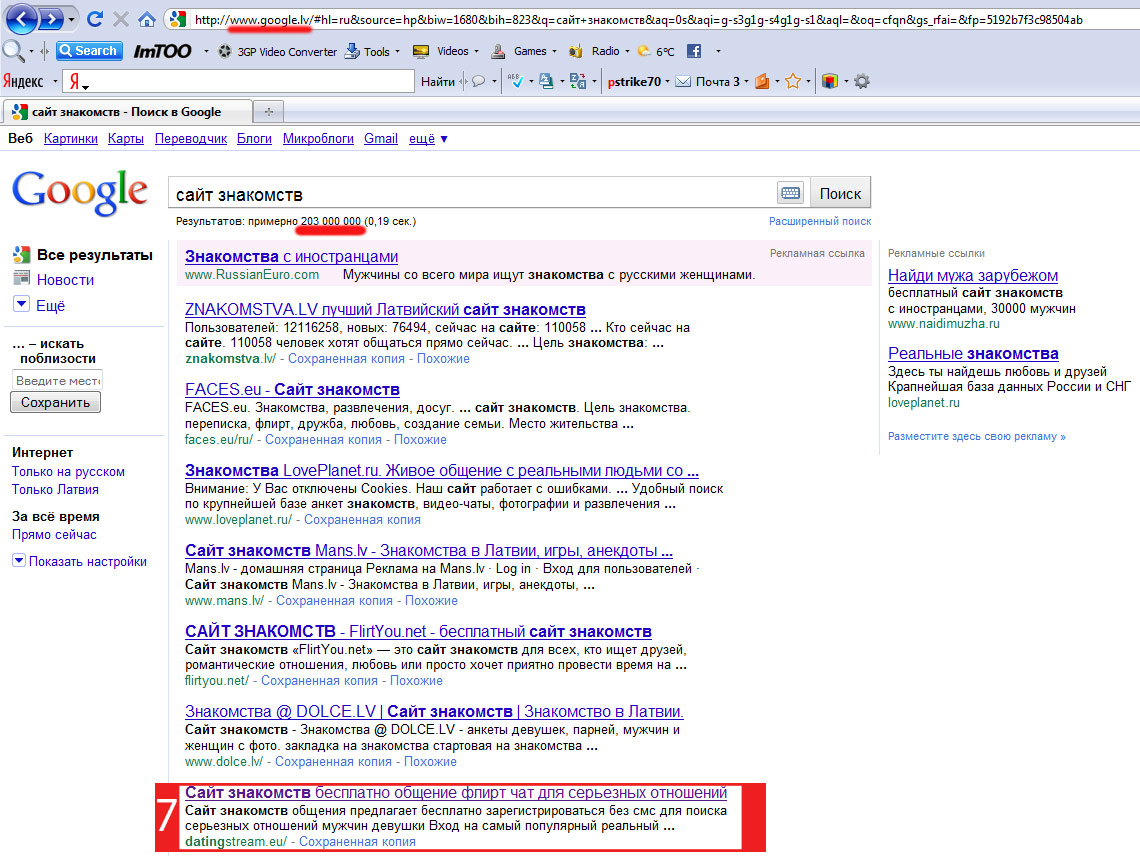Open the datingstream.eu result title

456,793
